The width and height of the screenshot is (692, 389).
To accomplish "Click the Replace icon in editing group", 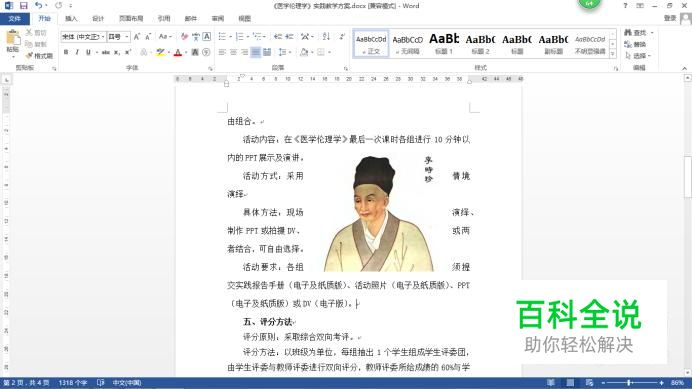I will (x=628, y=44).
